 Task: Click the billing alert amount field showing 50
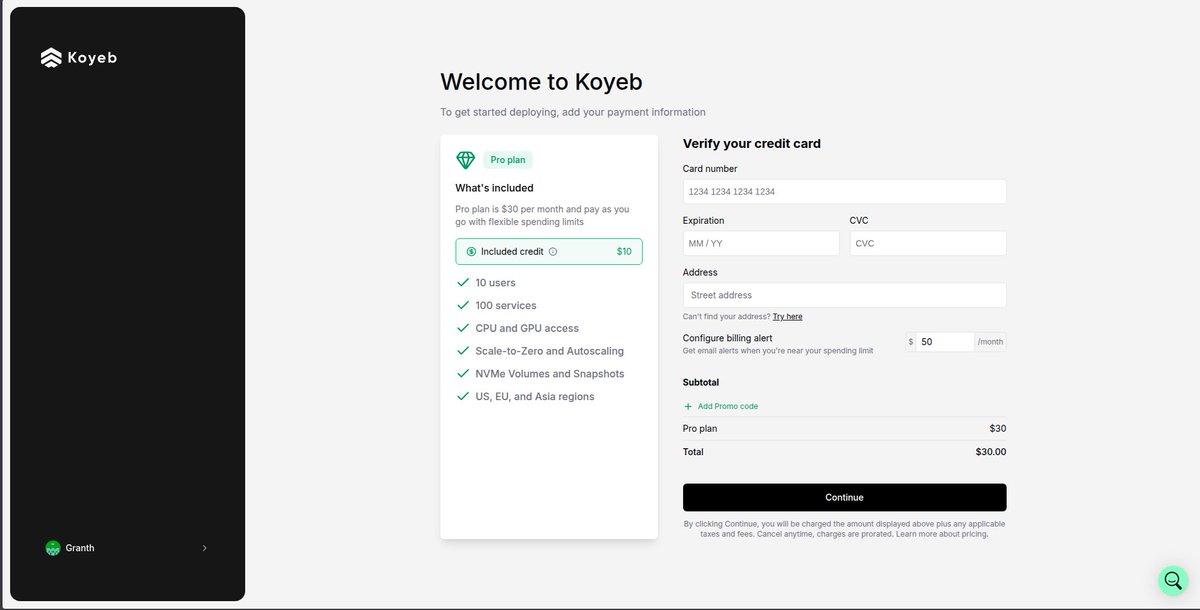point(945,342)
